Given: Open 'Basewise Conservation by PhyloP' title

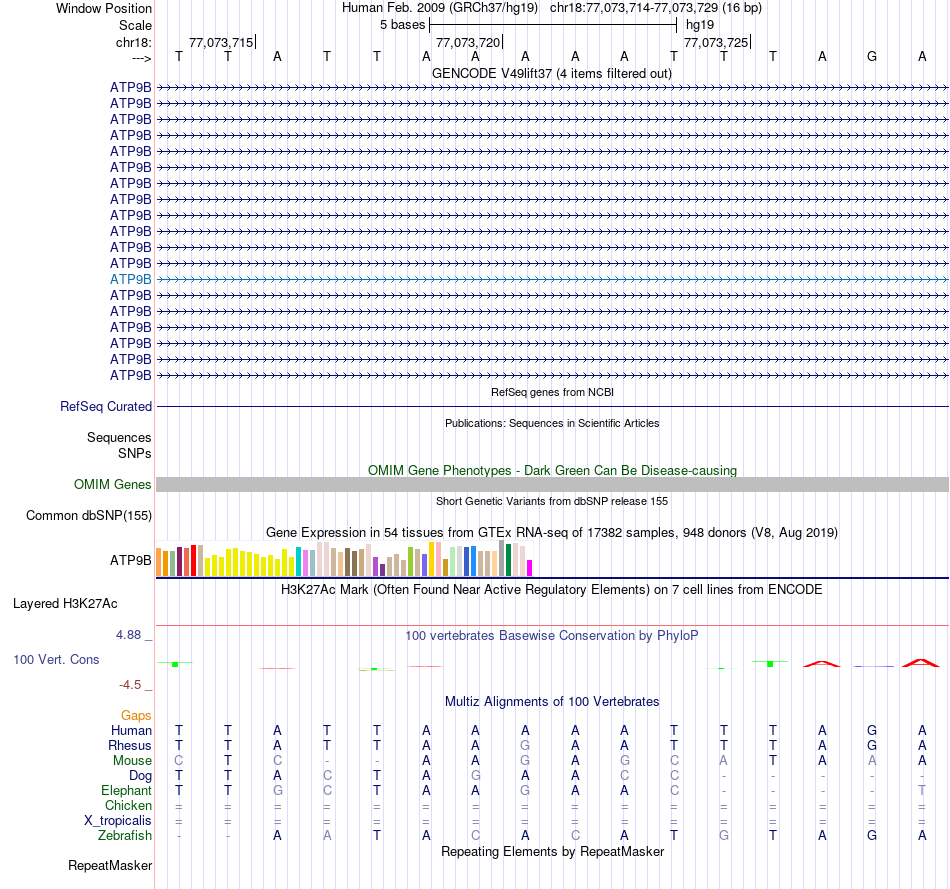Looking at the screenshot, I should pos(552,636).
